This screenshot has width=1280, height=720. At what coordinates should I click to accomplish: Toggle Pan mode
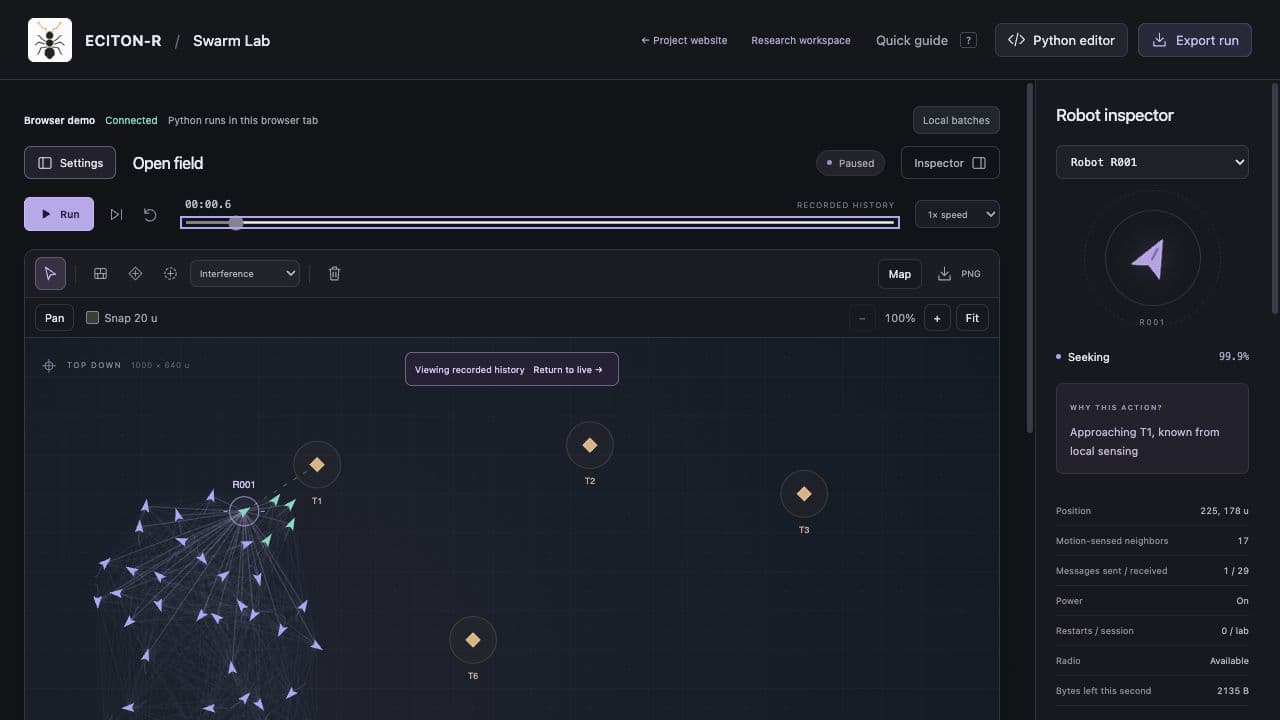click(x=55, y=318)
